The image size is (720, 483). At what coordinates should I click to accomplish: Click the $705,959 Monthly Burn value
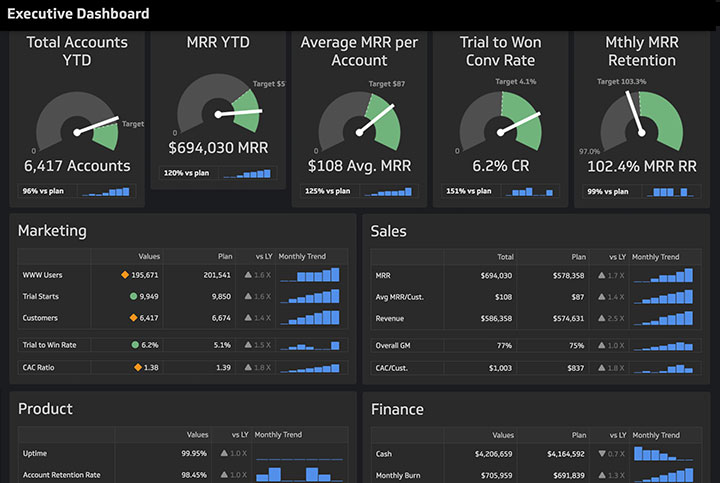(496, 475)
